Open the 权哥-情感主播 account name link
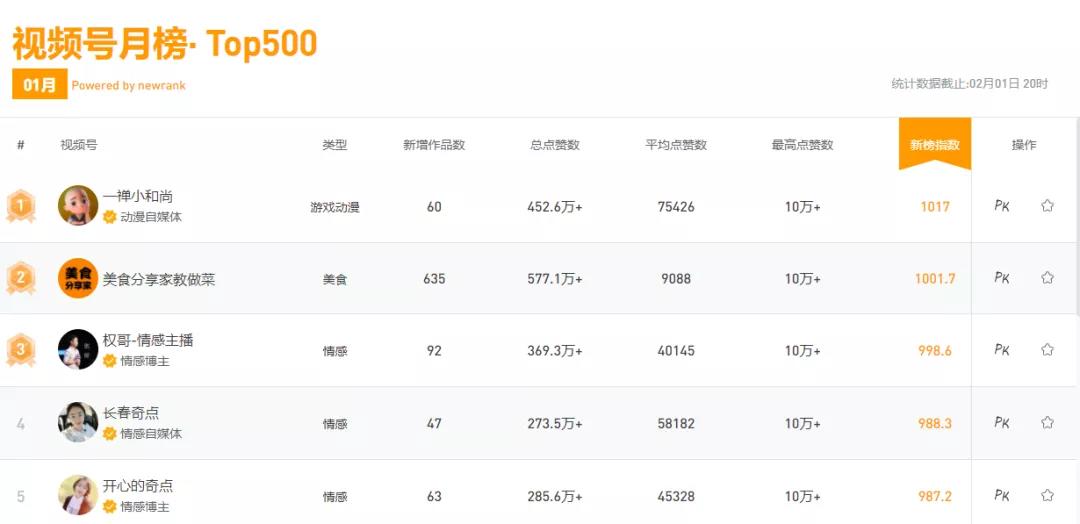 pos(148,340)
